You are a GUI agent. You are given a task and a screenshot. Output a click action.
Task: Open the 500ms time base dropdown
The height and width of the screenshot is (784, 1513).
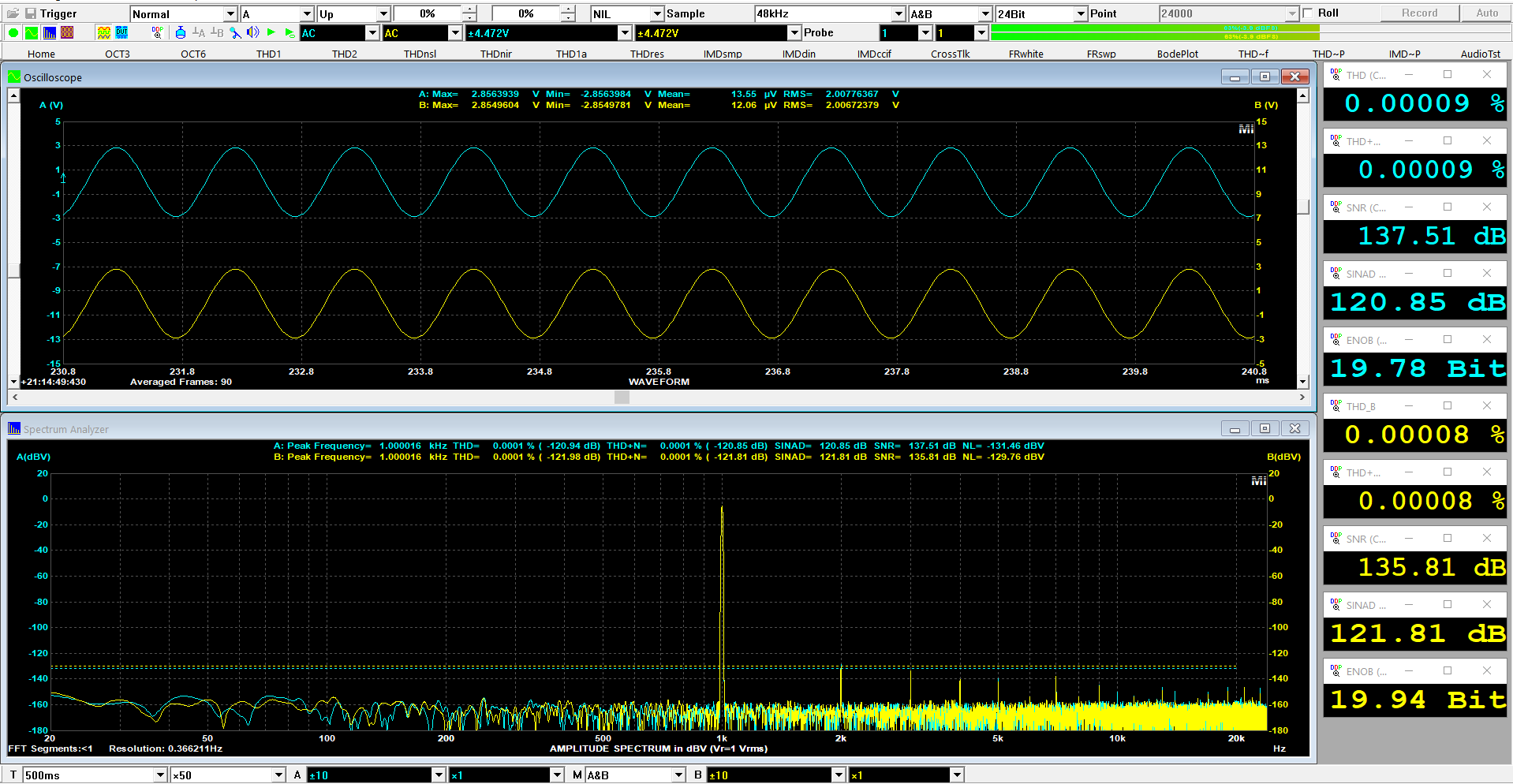[95, 775]
